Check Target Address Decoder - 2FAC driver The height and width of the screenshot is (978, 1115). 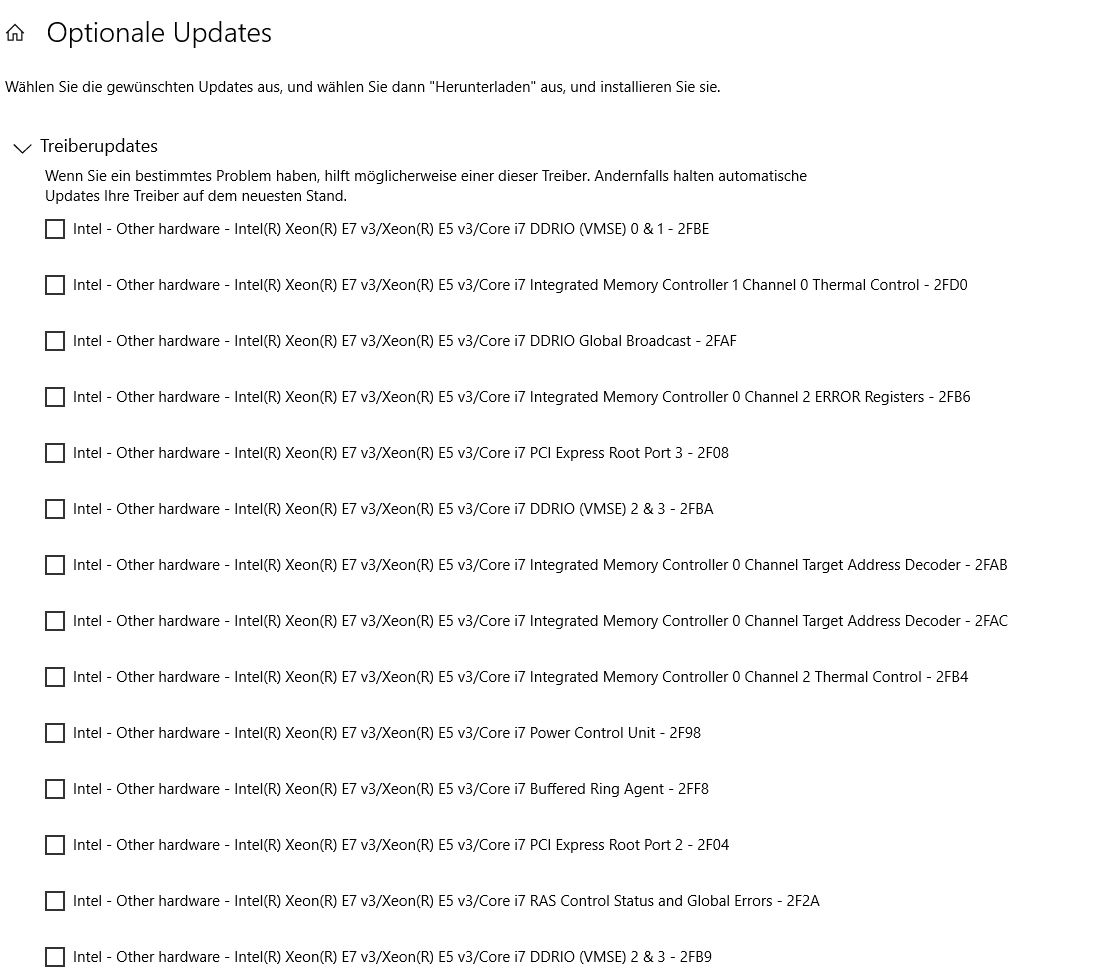(55, 621)
